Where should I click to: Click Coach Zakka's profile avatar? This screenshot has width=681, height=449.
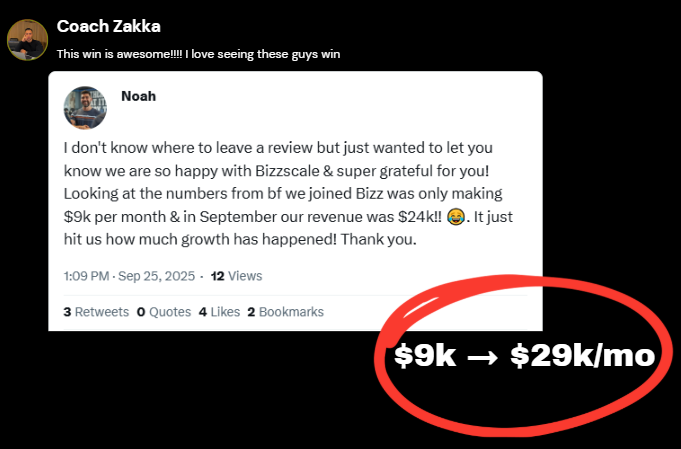[27, 39]
